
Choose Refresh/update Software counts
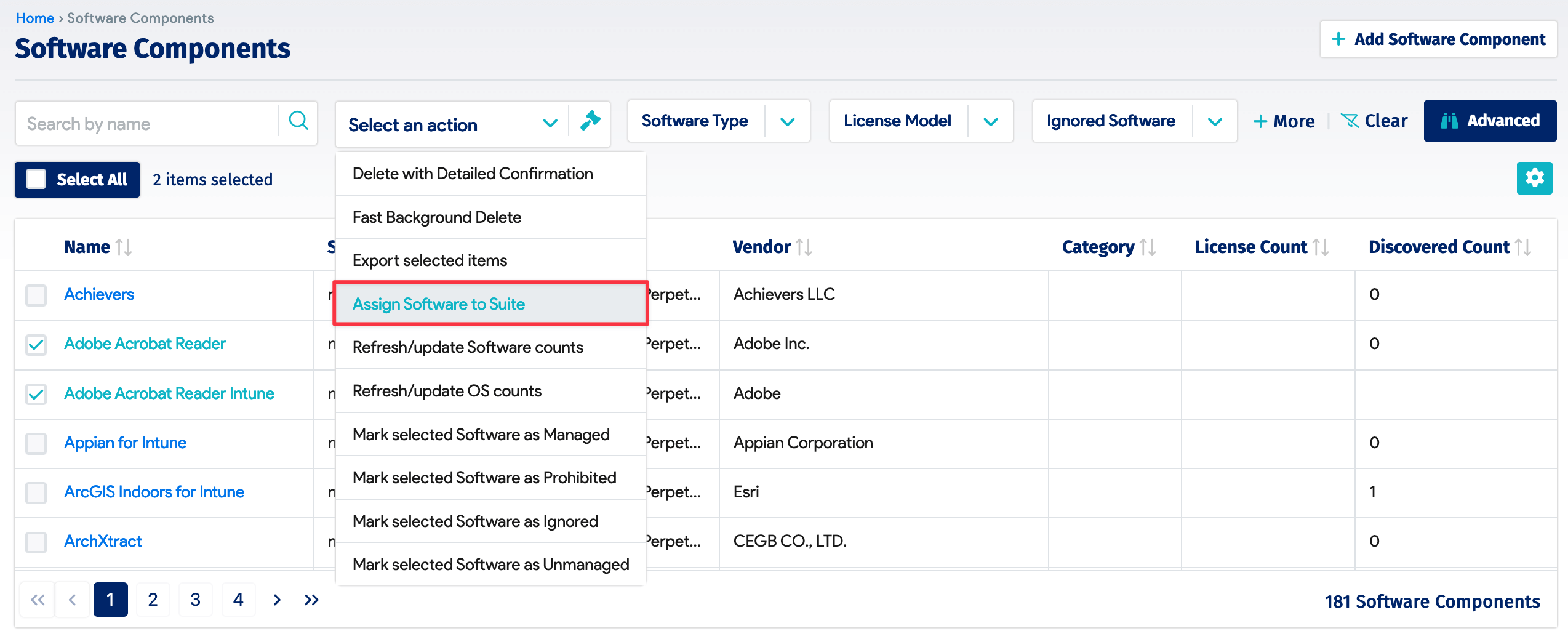click(x=490, y=347)
